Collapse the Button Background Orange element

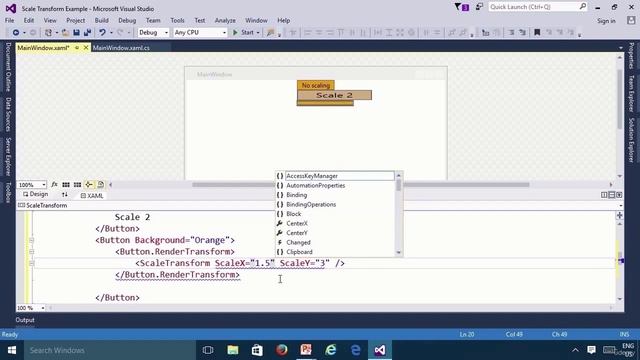[31, 240]
